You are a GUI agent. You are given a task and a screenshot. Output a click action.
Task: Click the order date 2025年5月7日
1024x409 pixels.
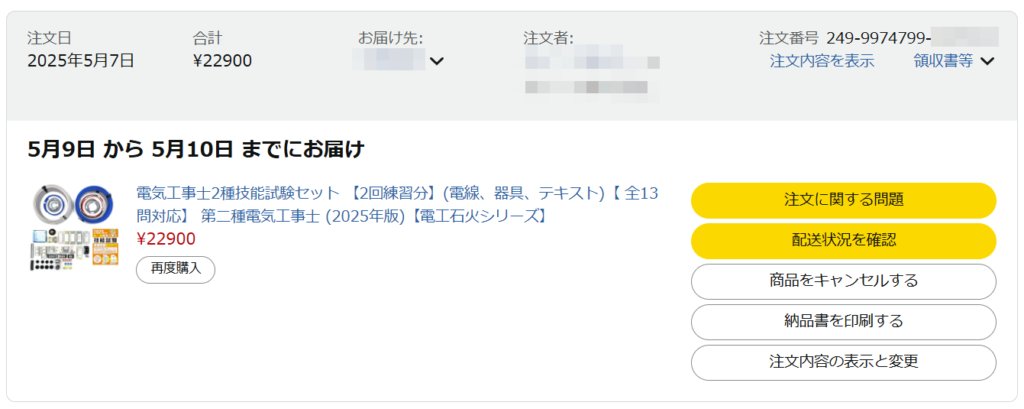pos(81,61)
